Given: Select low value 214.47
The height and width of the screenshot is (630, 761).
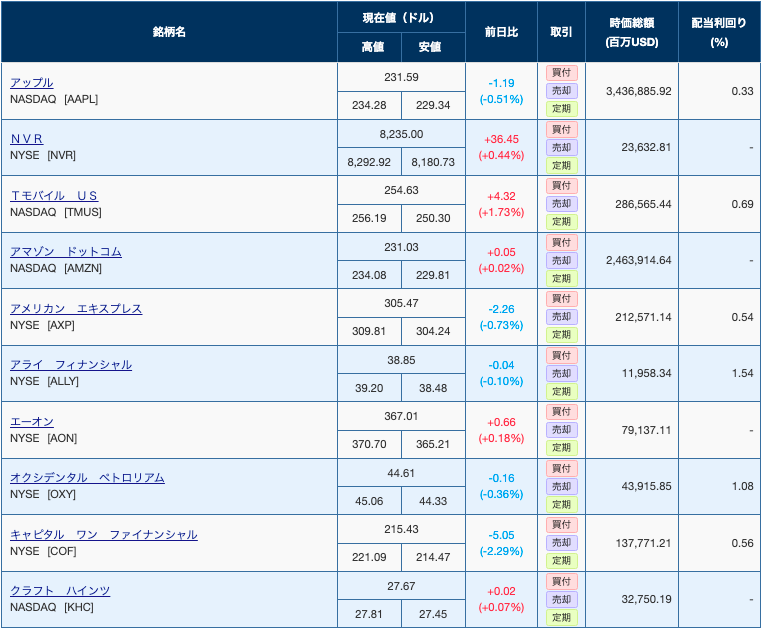Looking at the screenshot, I should [x=433, y=557].
